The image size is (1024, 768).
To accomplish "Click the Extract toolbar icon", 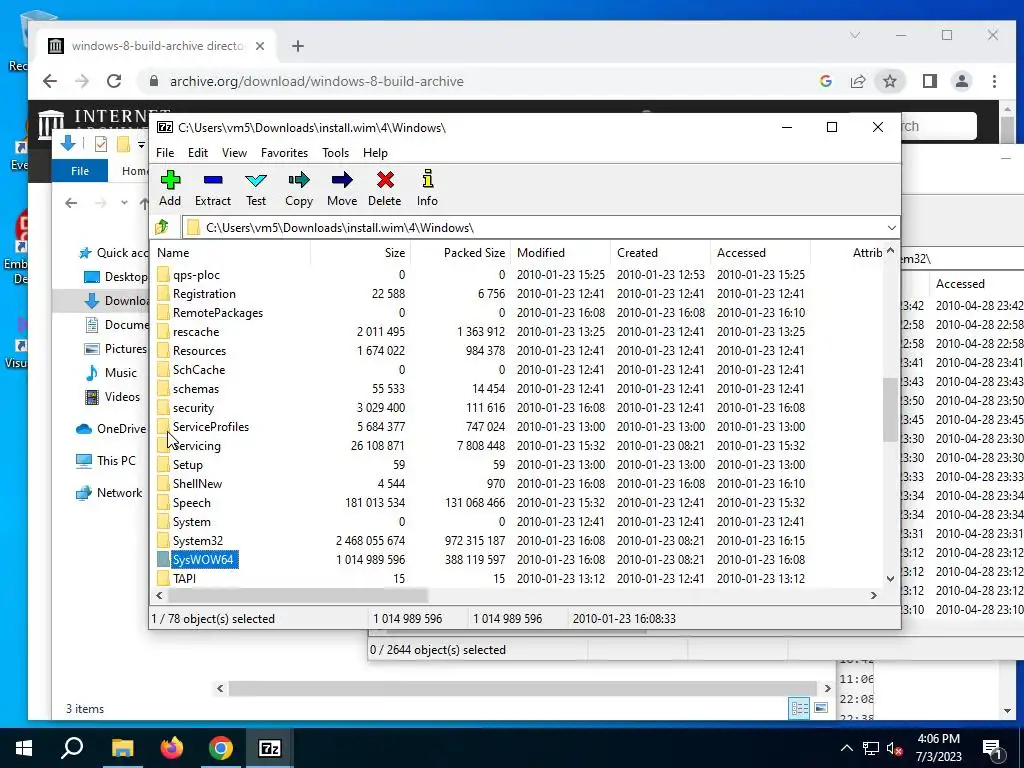I will (213, 188).
